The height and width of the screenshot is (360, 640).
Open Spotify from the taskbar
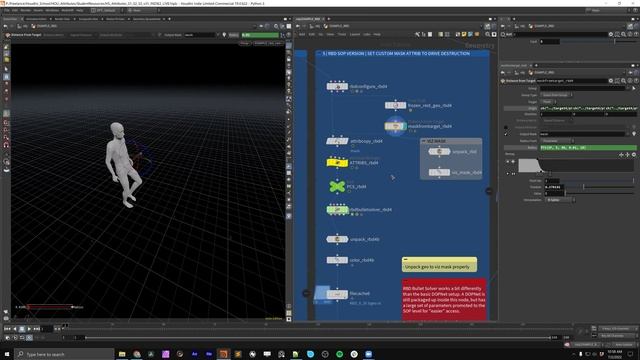pos(340,354)
